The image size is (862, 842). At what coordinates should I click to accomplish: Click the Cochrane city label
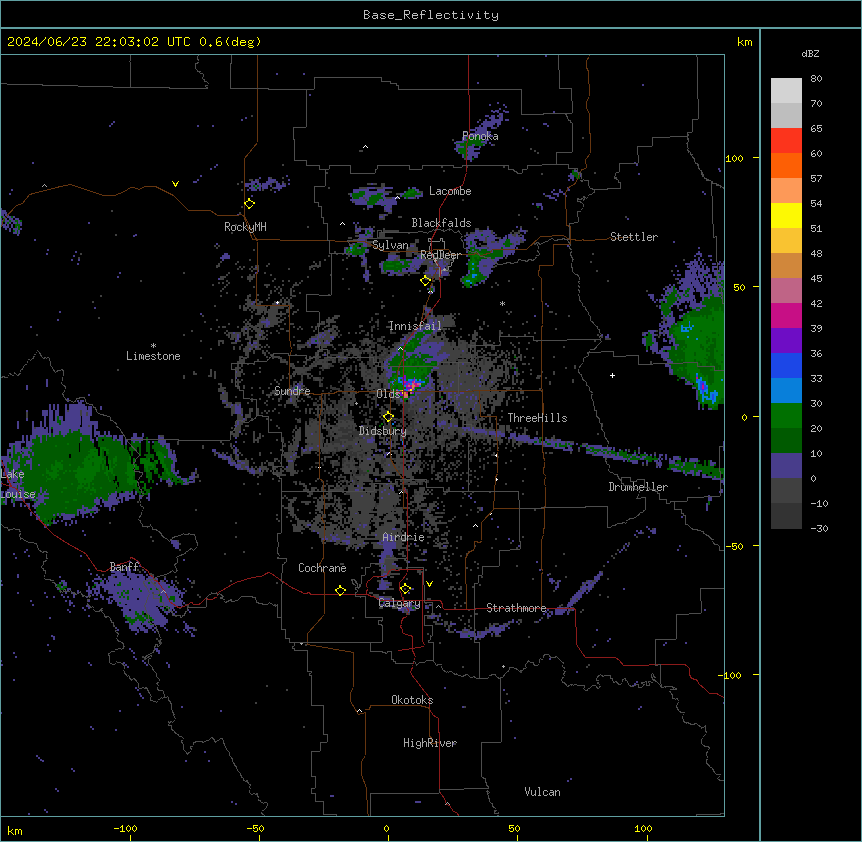click(322, 568)
